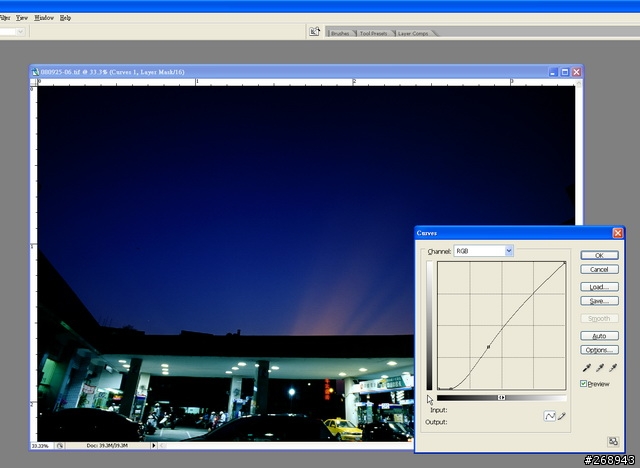Click the Save... button
The image size is (640, 468).
coord(599,301)
